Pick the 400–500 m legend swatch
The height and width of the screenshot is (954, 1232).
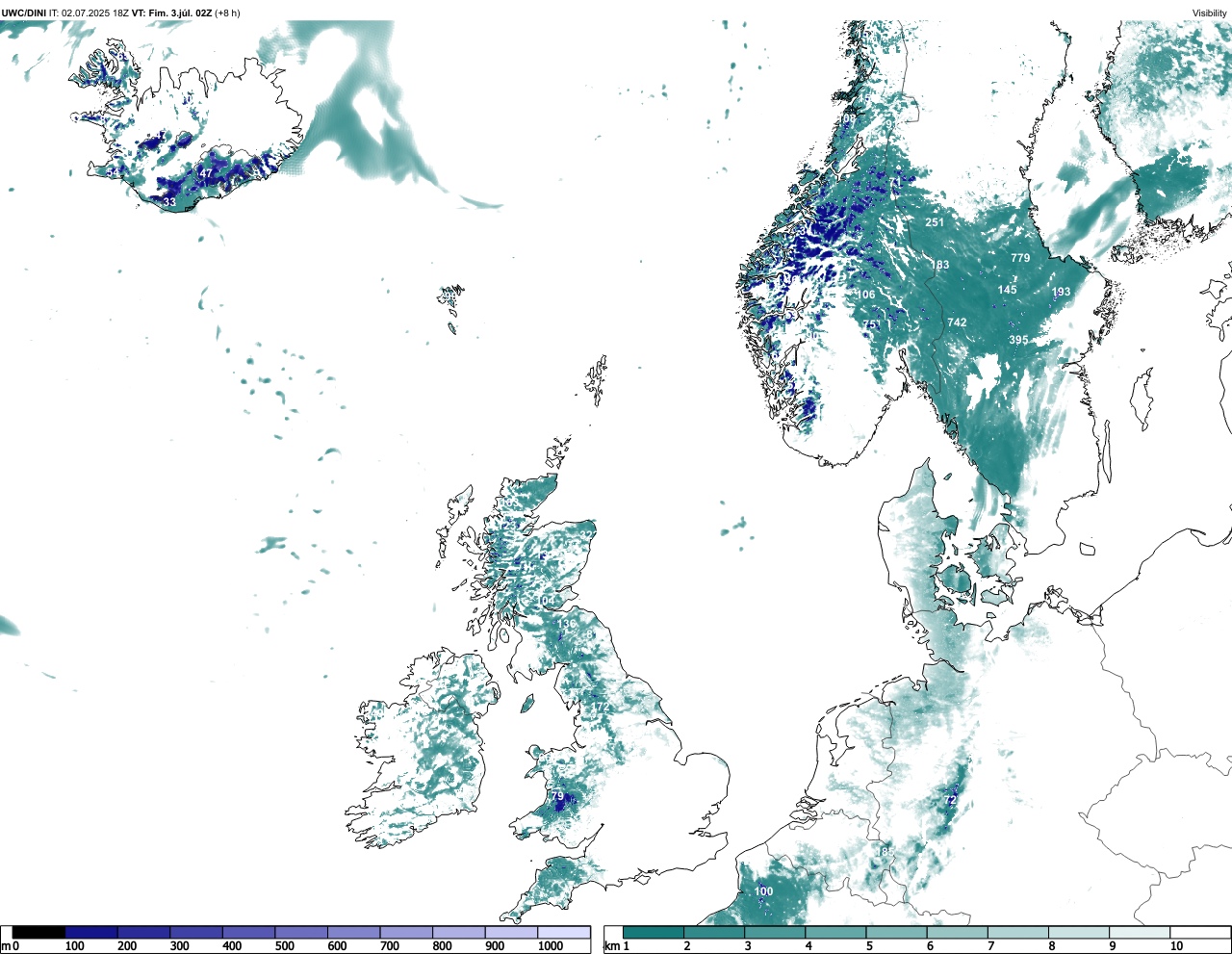tap(249, 932)
